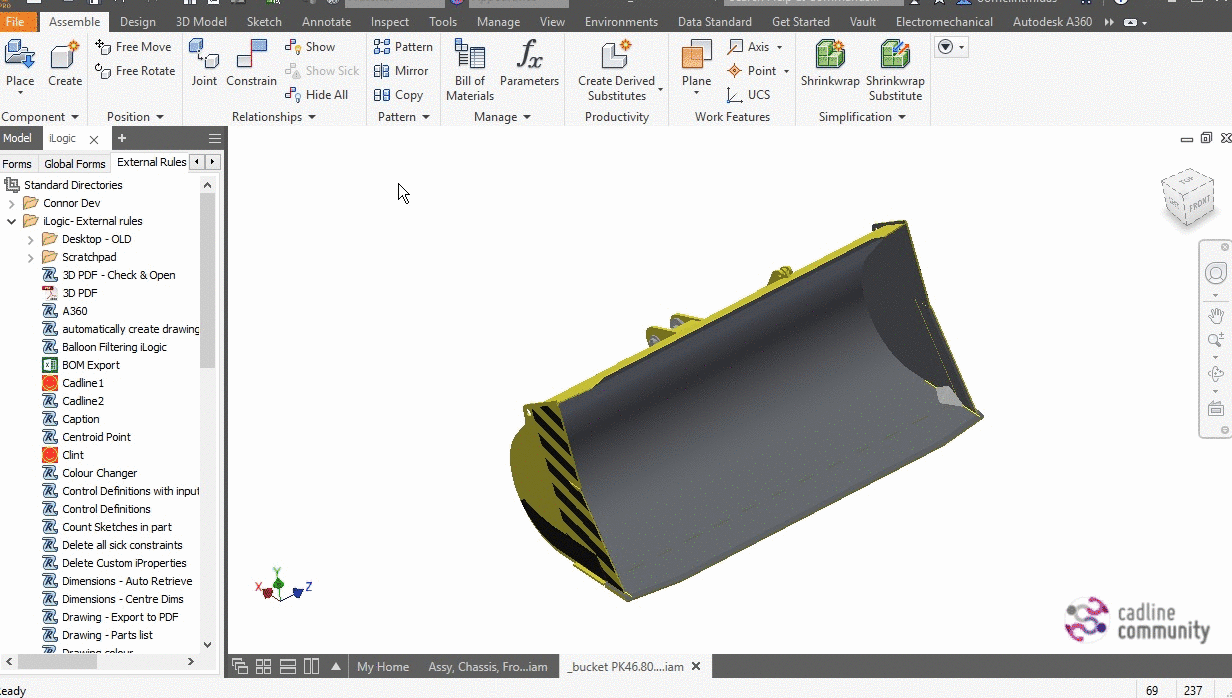Expand the Desktop - OLD folder
The image size is (1232, 698).
pos(30,239)
